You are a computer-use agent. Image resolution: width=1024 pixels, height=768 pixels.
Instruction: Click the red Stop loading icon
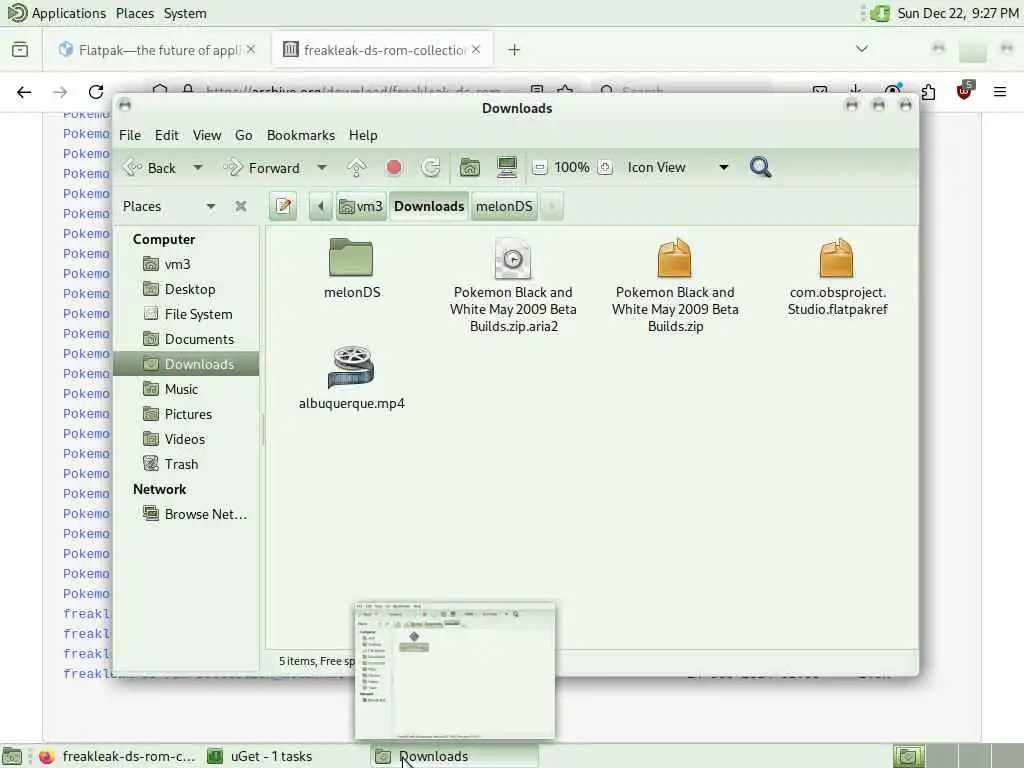coord(394,168)
